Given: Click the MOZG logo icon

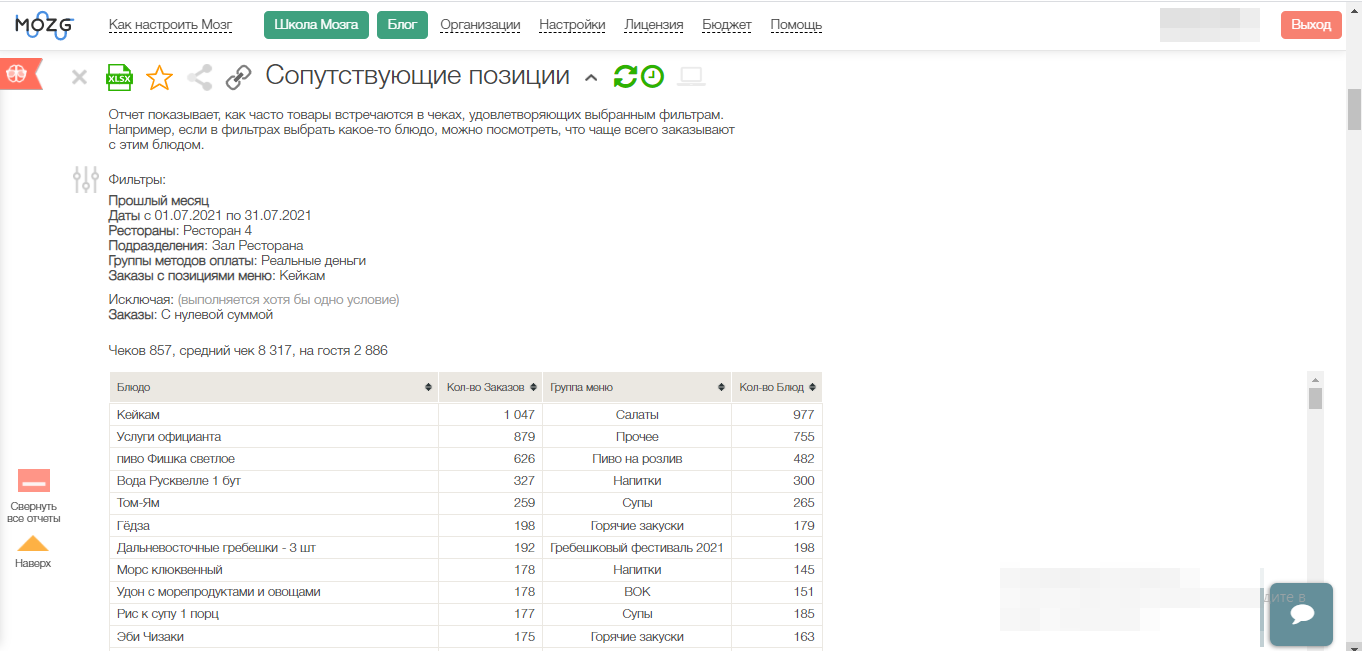Looking at the screenshot, I should point(43,25).
